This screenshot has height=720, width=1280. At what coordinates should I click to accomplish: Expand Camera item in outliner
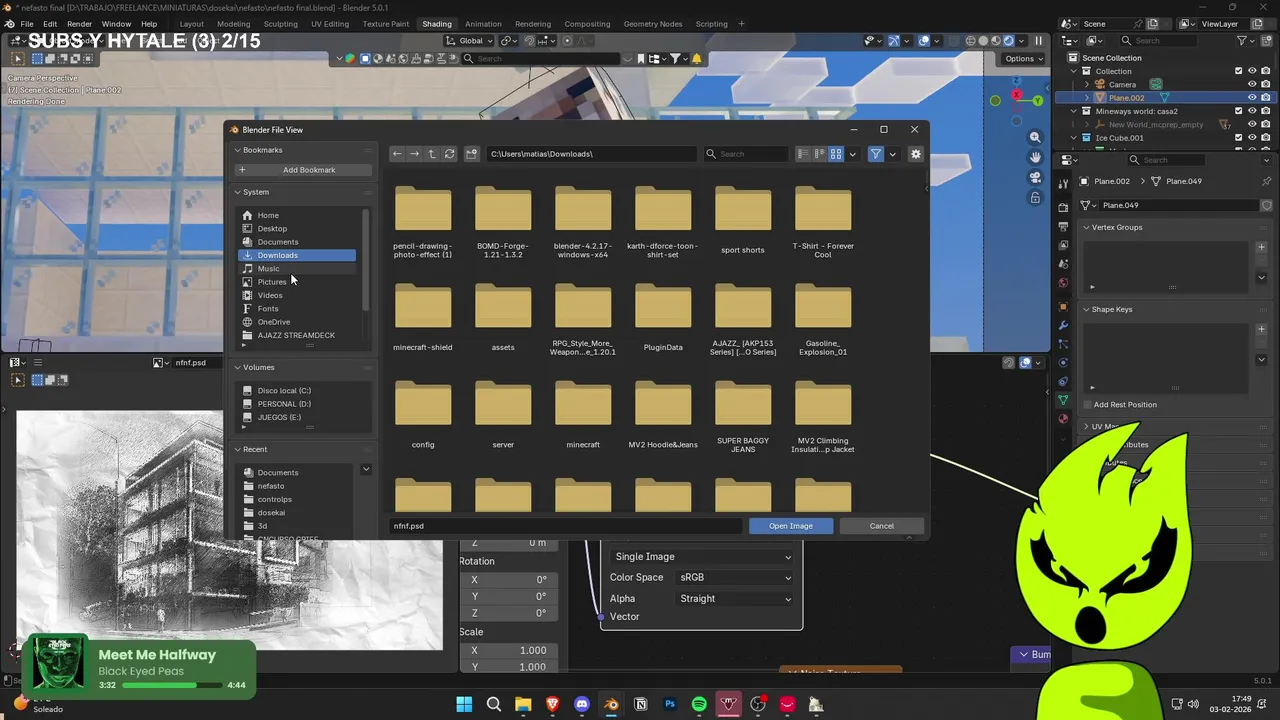[x=1087, y=85]
